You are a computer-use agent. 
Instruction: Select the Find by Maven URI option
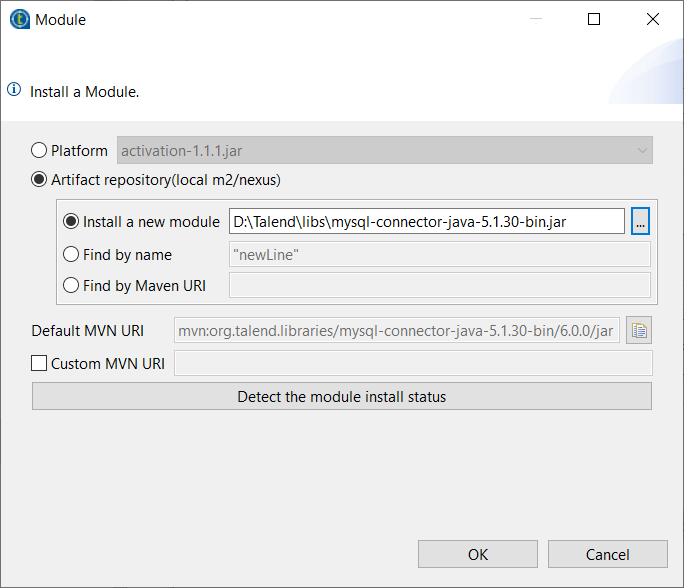[72, 286]
